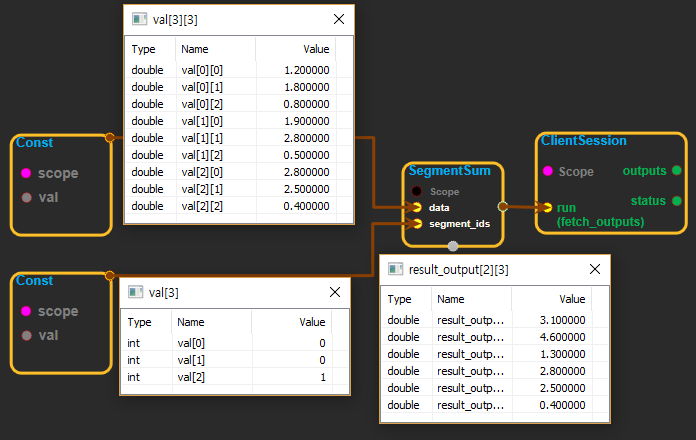
Task: Close the val[3] window
Action: 335,292
